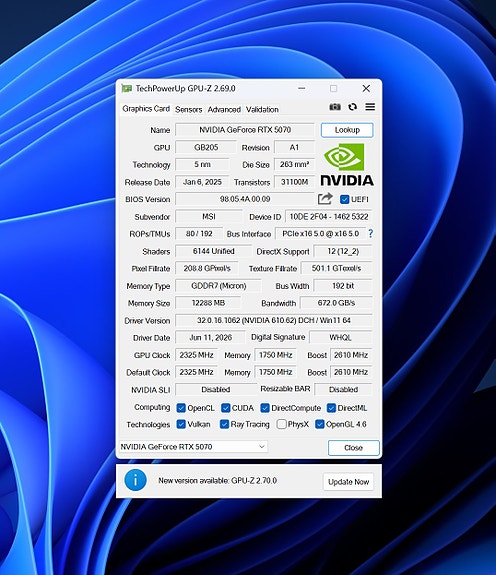Select the Validation tab
The width and height of the screenshot is (496, 575).
tap(262, 109)
